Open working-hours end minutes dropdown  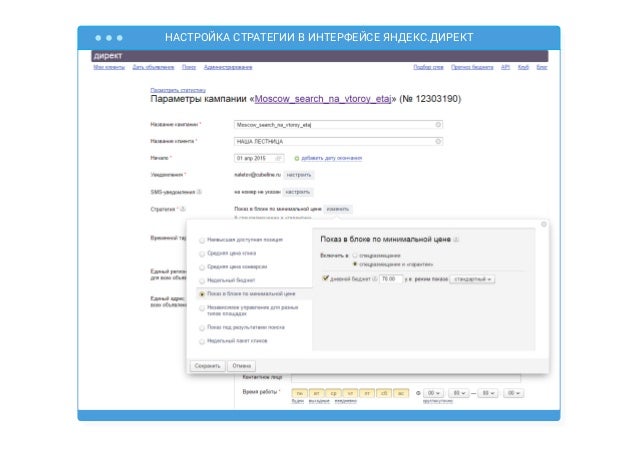pos(513,393)
